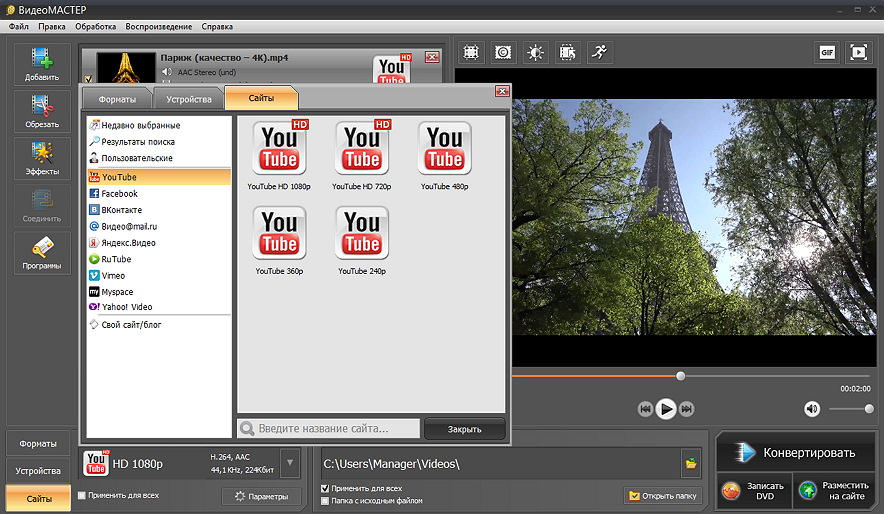Take a snapshot with the camera icon
The width and height of the screenshot is (884, 514).
pyautogui.click(x=504, y=52)
